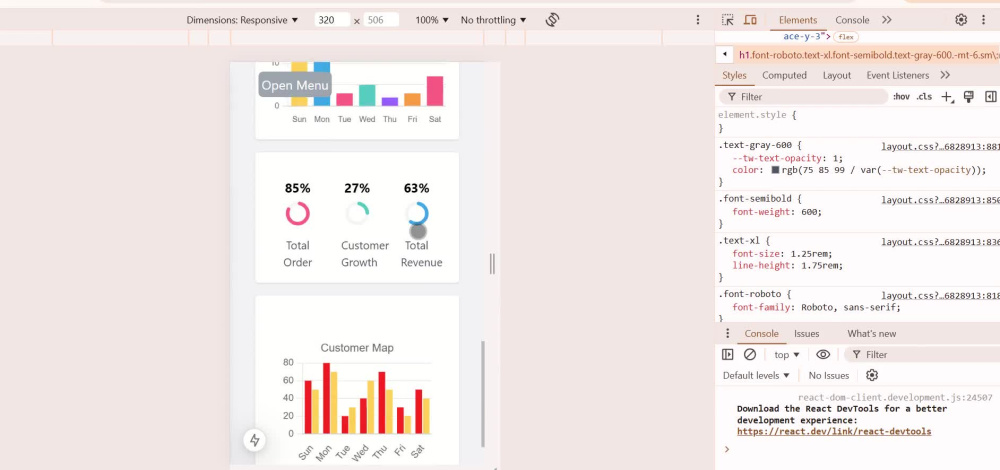Show the console sidebar icon
Viewport: 1000px width, 470px height.
(x=728, y=355)
